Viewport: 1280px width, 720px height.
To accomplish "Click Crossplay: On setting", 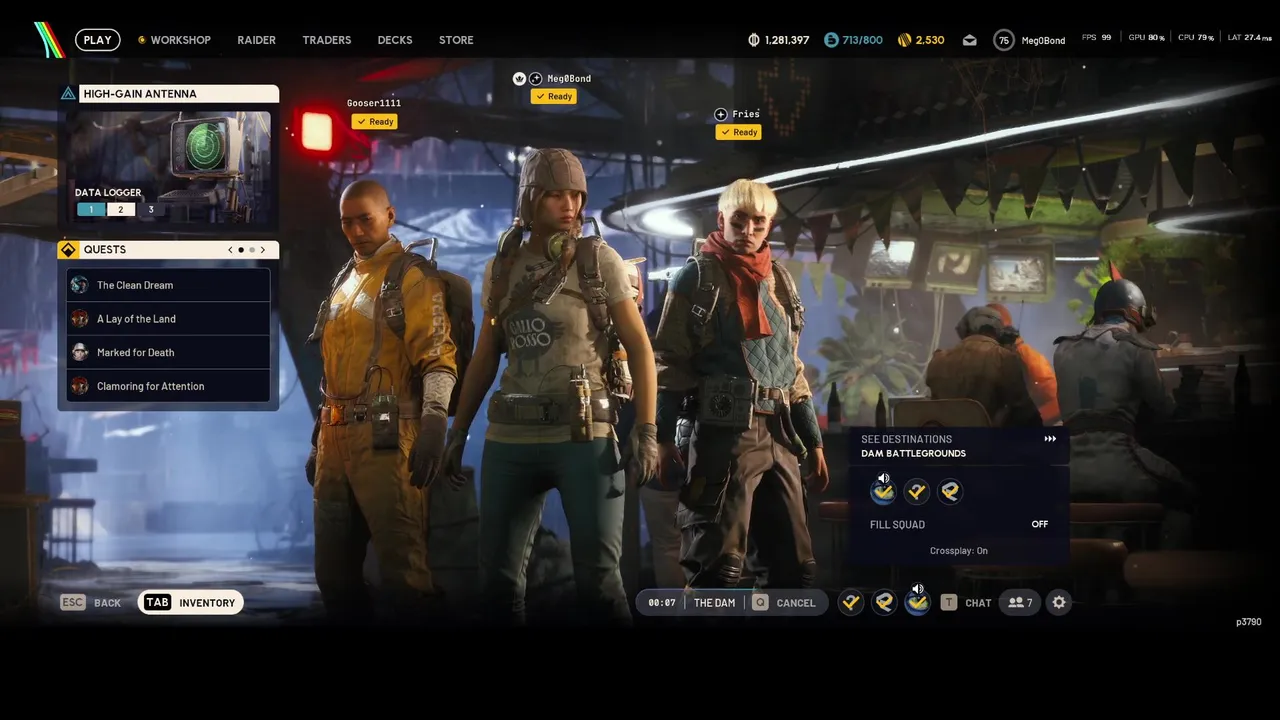I will [959, 551].
